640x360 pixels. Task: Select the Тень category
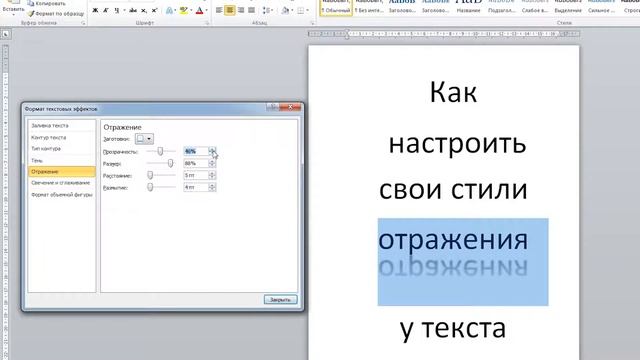coord(62,160)
